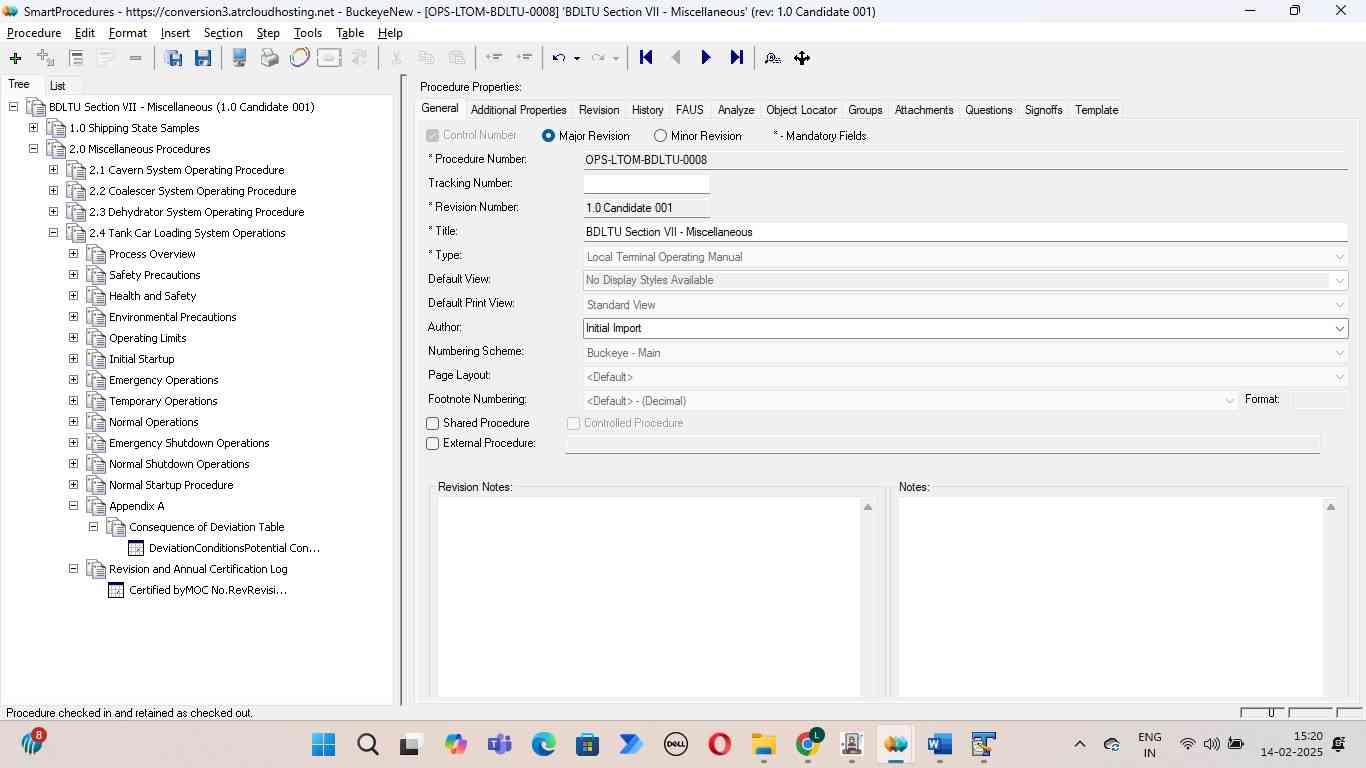Go to next item blue arrow
Screen dimensions: 1366x768
click(706, 58)
